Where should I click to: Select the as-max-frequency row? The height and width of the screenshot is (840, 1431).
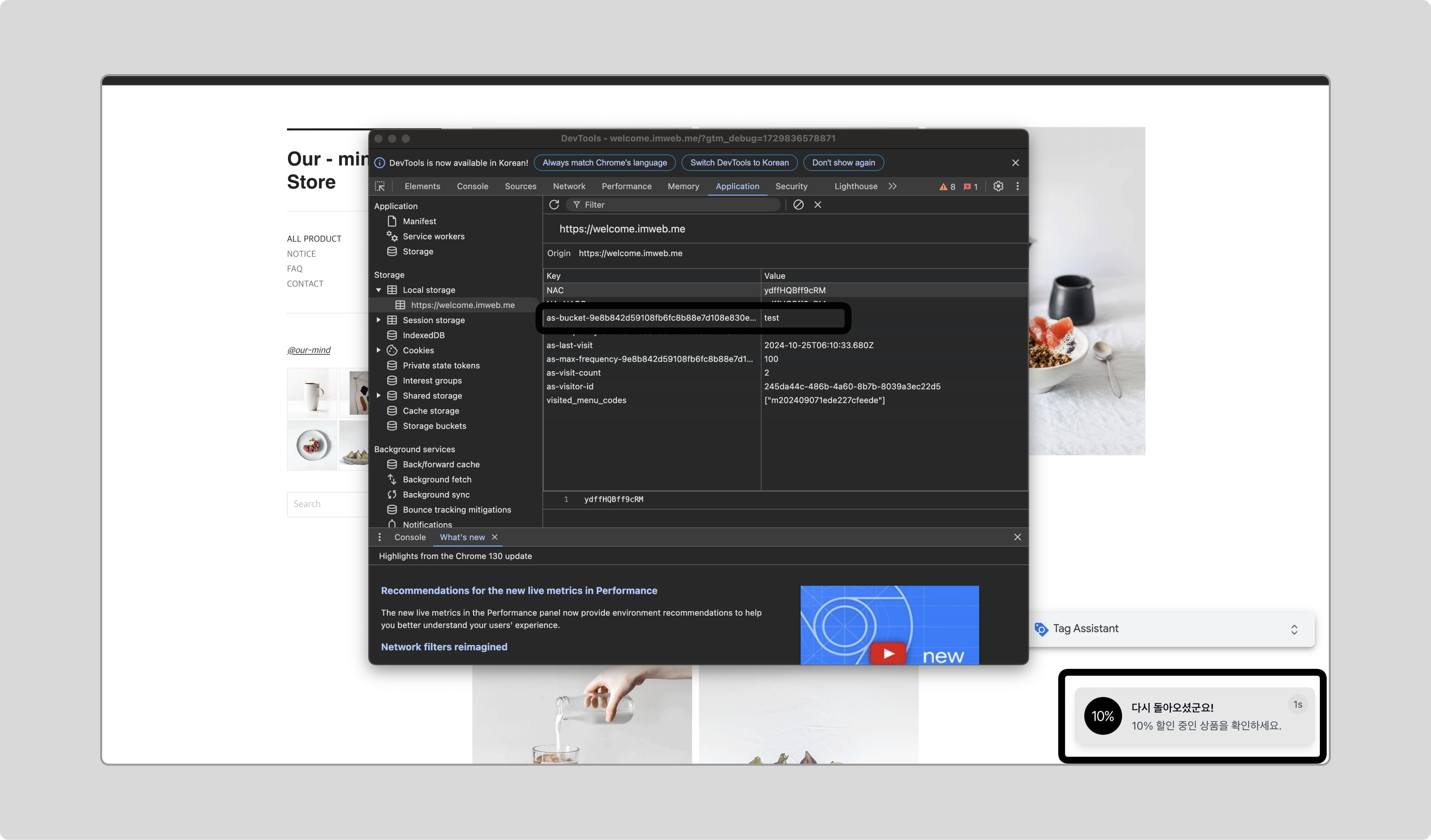[x=785, y=359]
